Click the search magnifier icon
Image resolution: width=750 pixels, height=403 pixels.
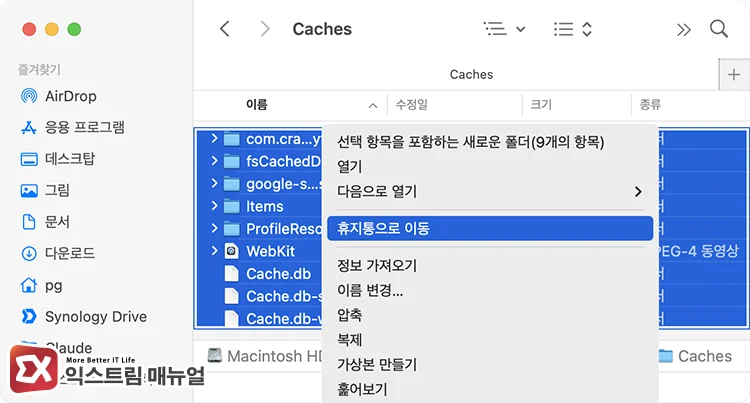(718, 29)
